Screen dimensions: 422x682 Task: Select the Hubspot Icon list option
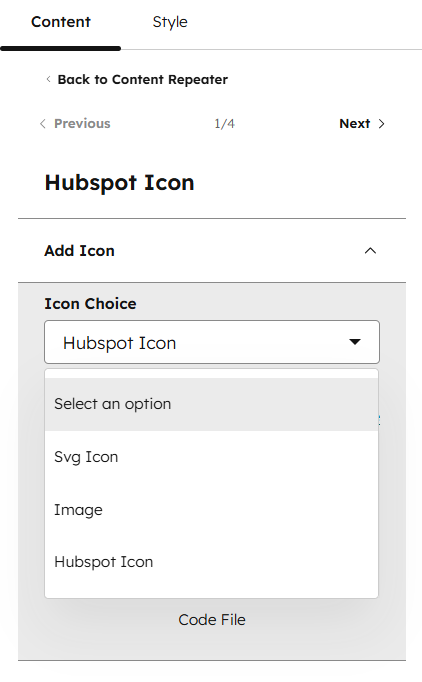point(211,562)
